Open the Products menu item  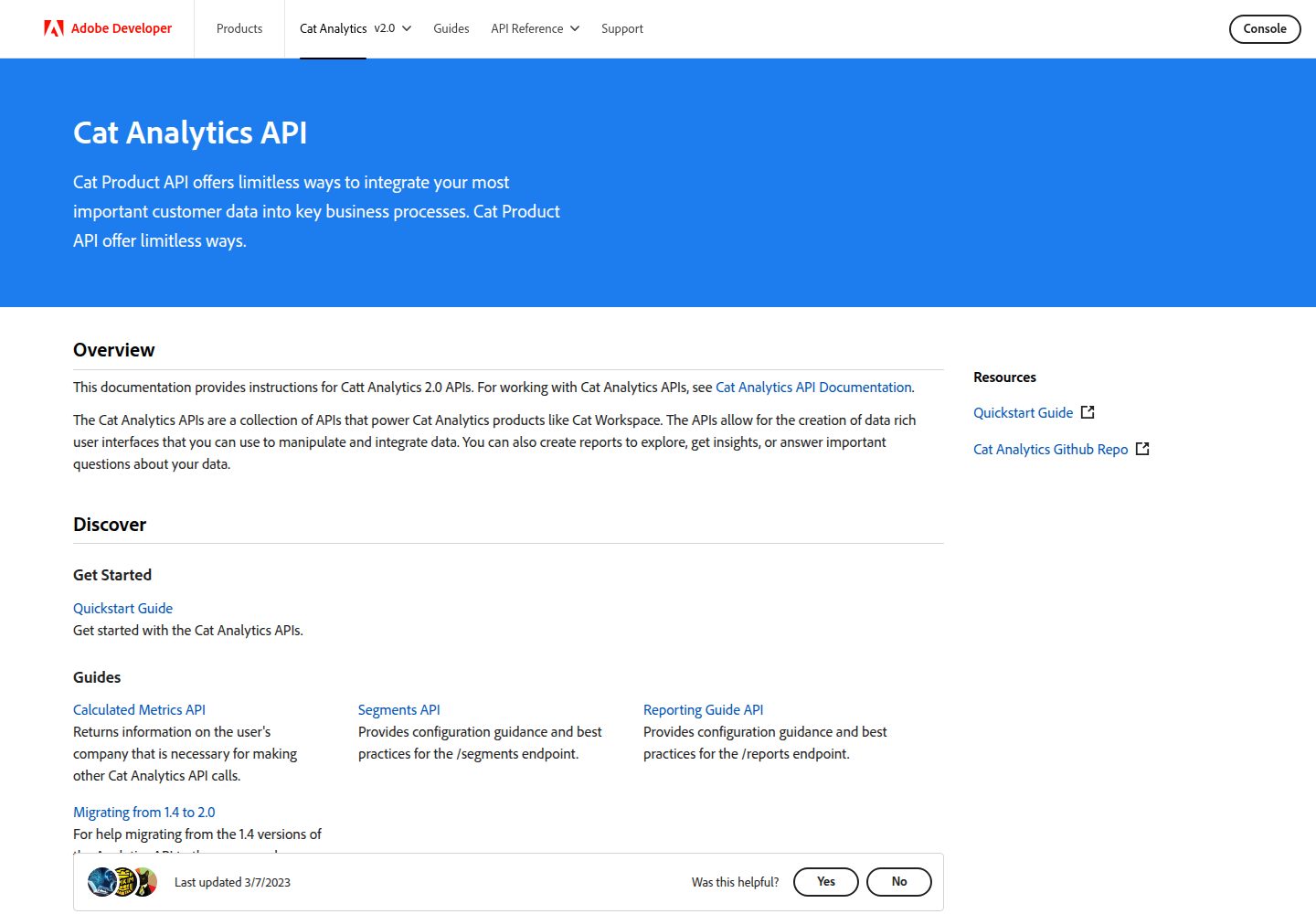pyautogui.click(x=239, y=28)
